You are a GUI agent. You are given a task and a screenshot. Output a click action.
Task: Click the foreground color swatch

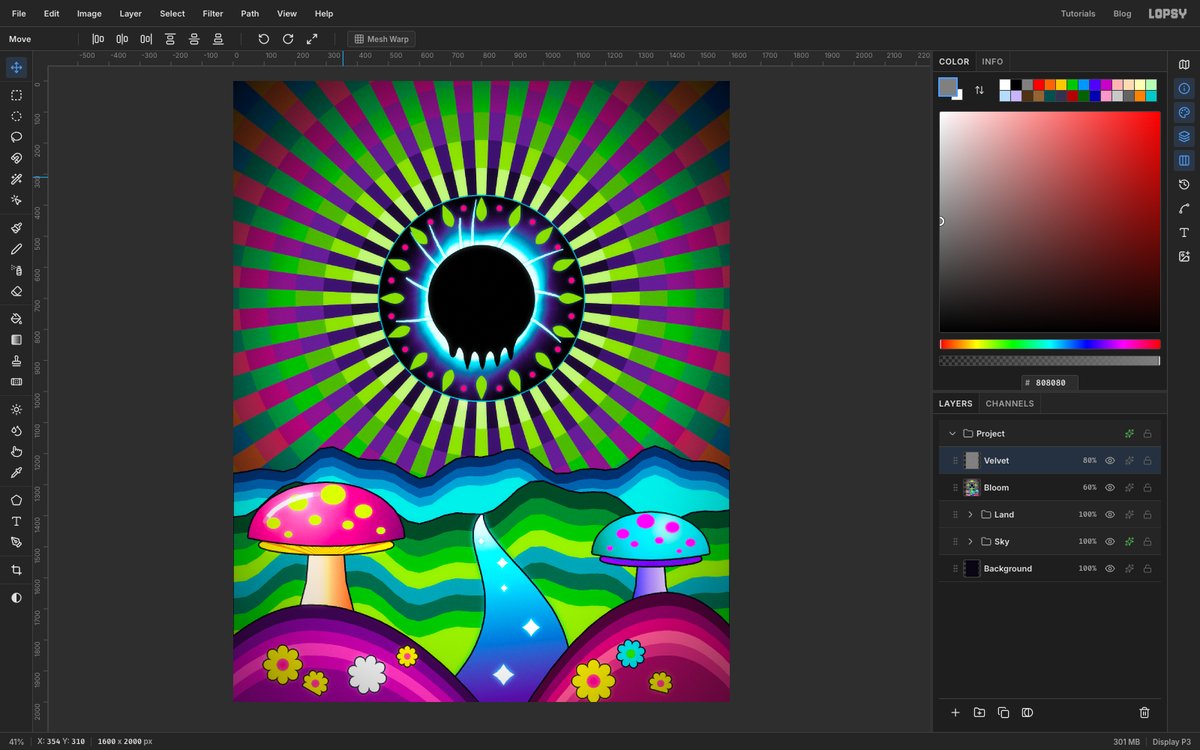(x=947, y=87)
